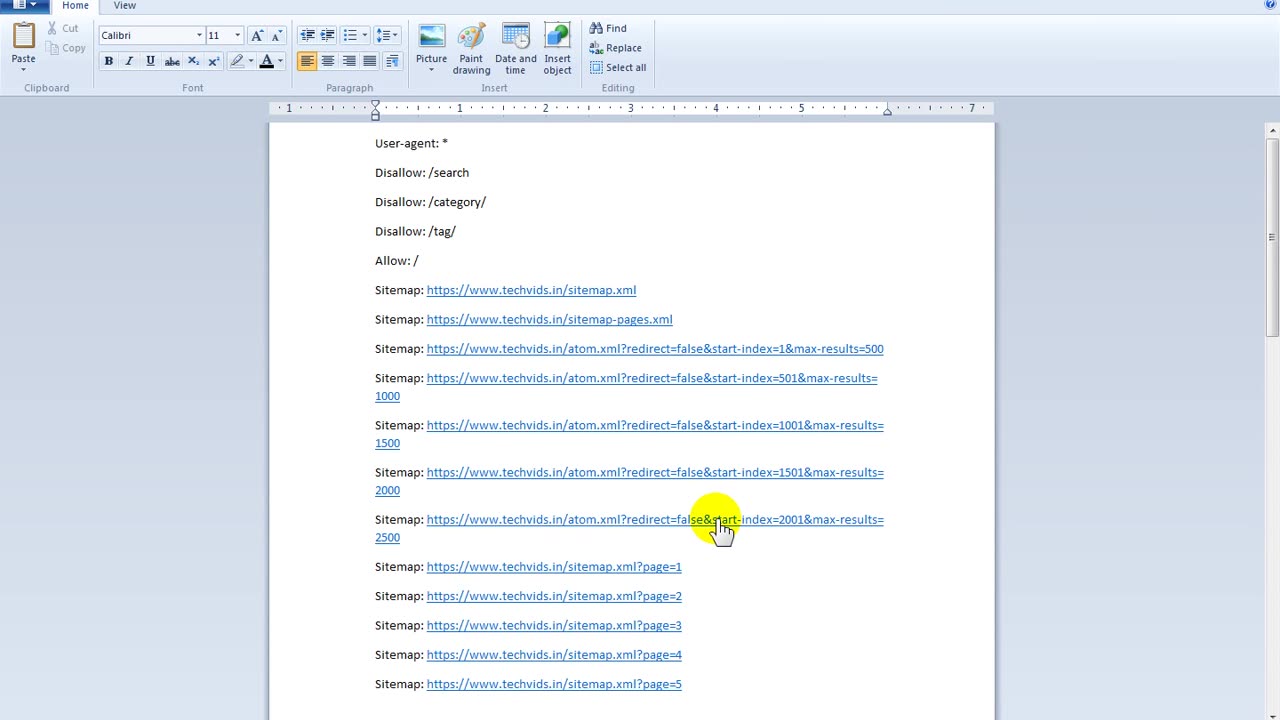This screenshot has height=720, width=1280.
Task: Toggle strikethrough formatting
Action: [172, 61]
